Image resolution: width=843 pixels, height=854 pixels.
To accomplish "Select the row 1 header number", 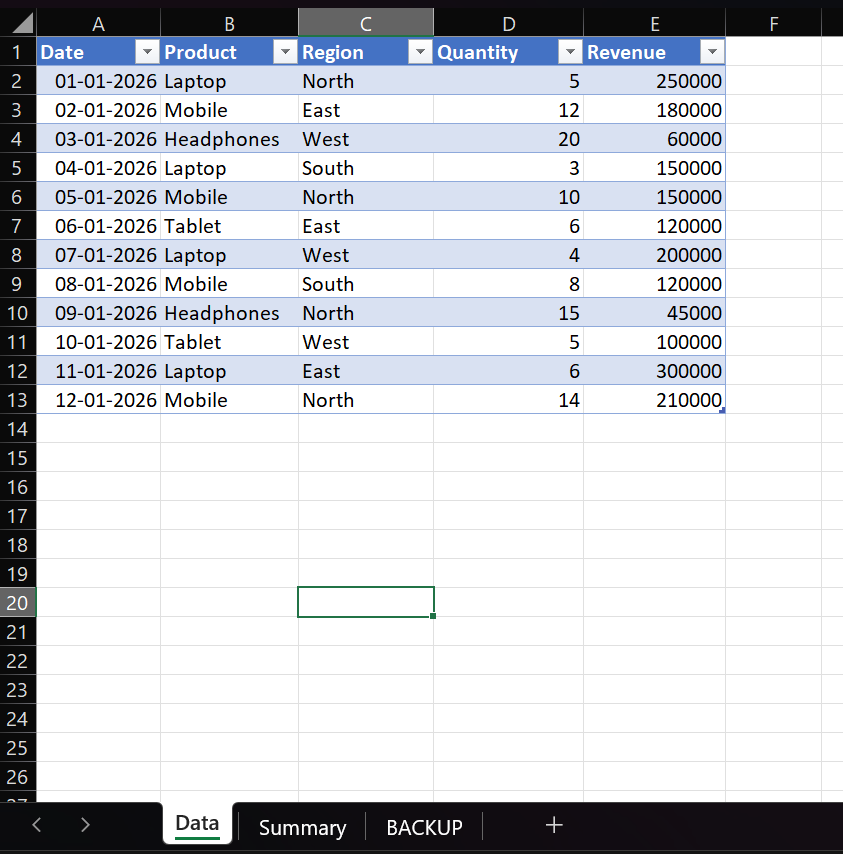I will (17, 53).
